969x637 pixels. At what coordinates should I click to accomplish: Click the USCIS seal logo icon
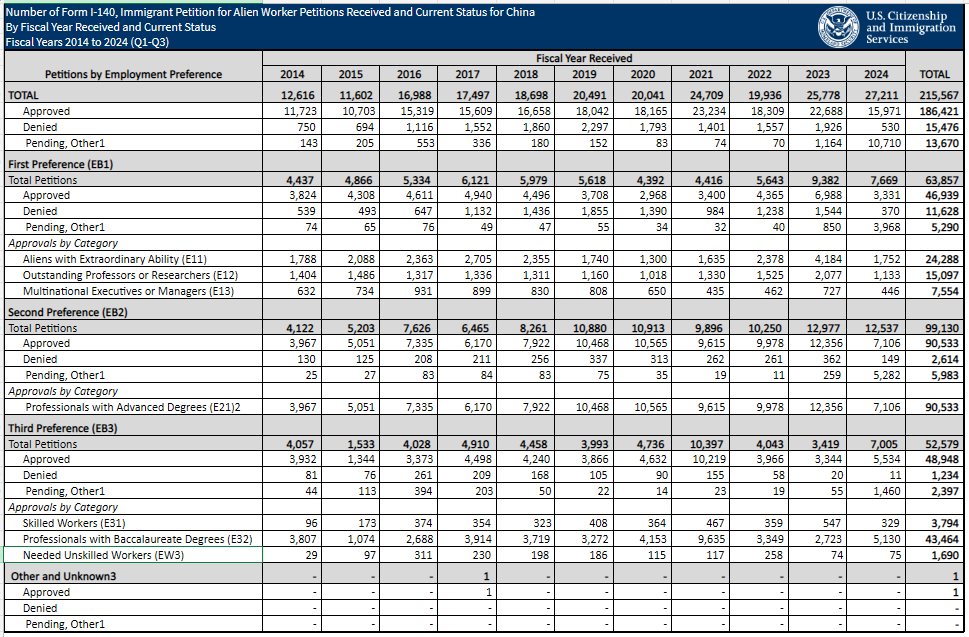pyautogui.click(x=839, y=27)
